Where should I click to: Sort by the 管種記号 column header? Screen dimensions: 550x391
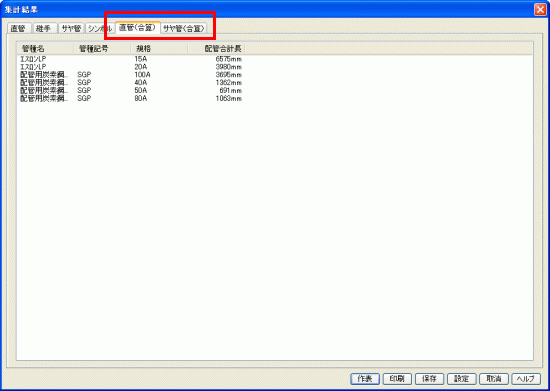pos(102,49)
